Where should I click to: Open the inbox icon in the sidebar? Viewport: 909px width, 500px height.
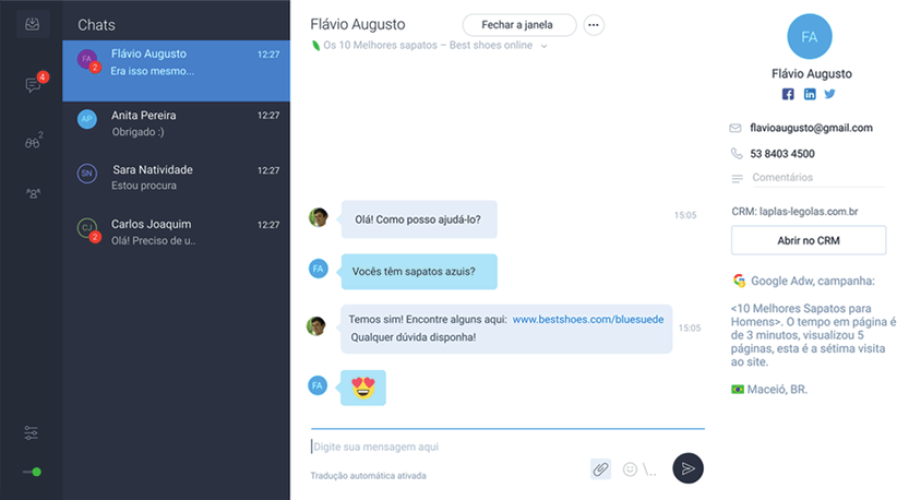click(32, 24)
